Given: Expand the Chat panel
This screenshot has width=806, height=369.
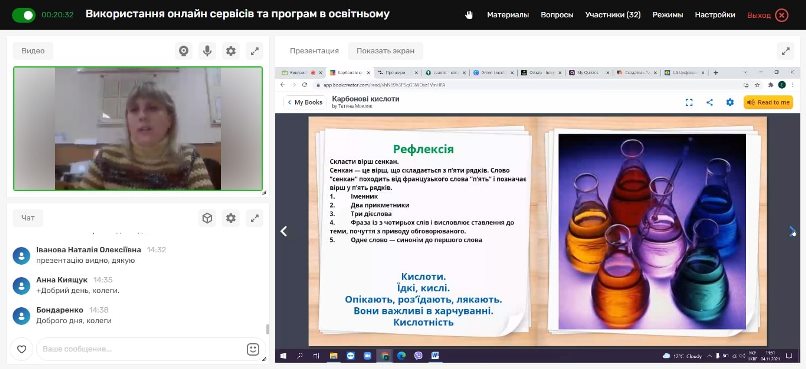Looking at the screenshot, I should (x=254, y=218).
